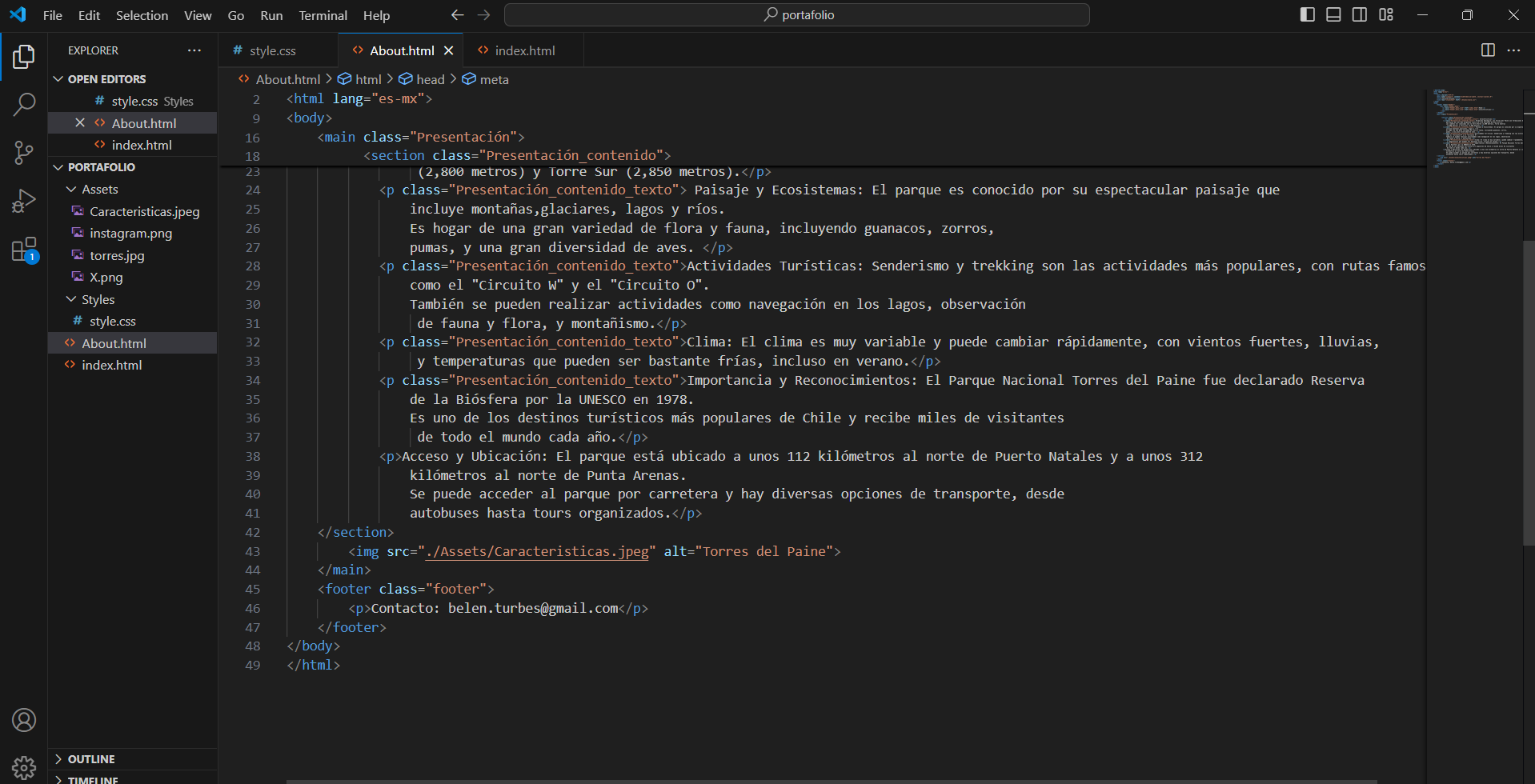
Task: Follow the ./Assets/Caracteristicas.jpeg link
Action: [x=537, y=551]
